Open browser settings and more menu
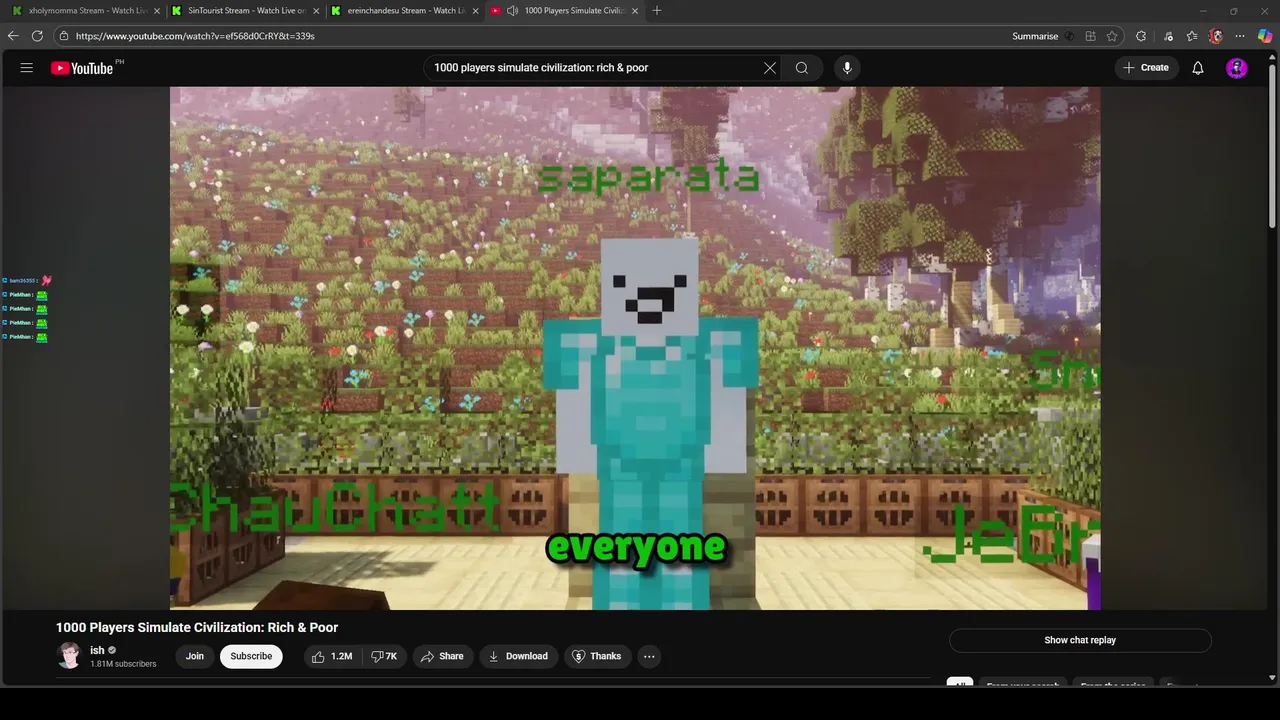This screenshot has height=720, width=1280. (x=1240, y=36)
